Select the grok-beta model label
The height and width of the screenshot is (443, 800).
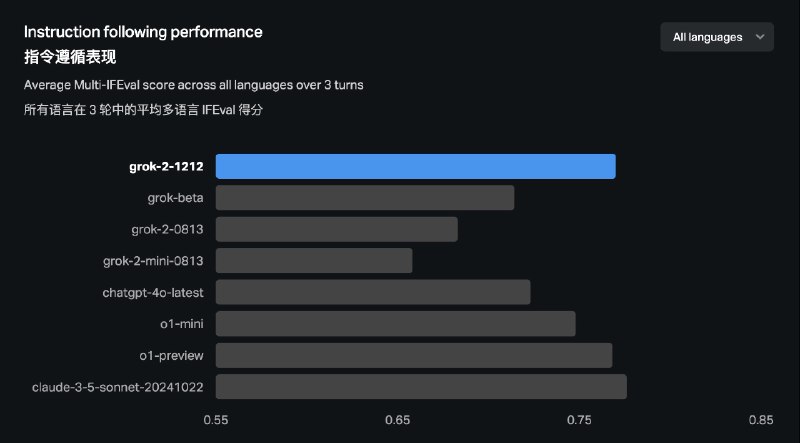click(174, 198)
